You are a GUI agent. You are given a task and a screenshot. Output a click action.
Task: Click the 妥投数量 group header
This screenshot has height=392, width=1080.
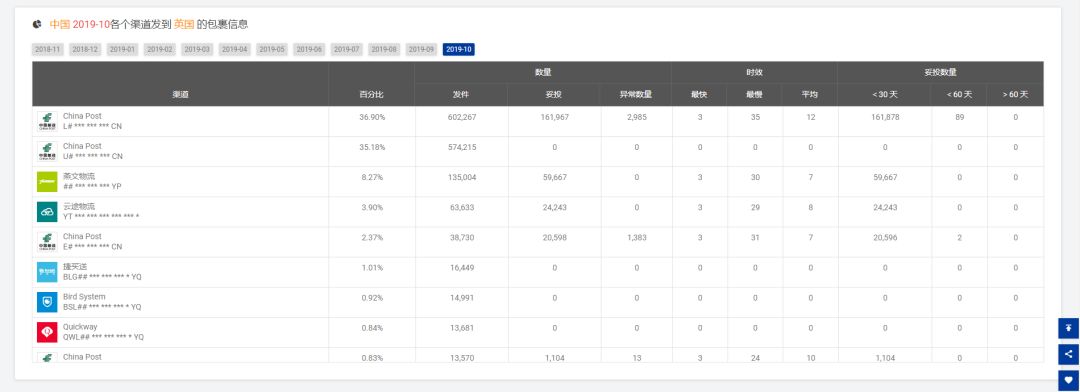tap(940, 72)
